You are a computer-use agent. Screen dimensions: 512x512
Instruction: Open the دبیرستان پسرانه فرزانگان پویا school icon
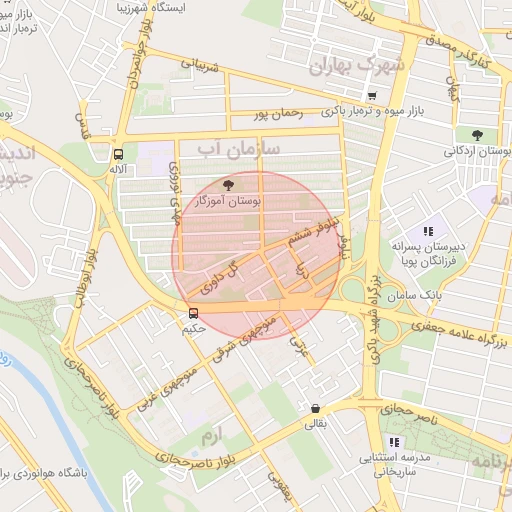428,231
